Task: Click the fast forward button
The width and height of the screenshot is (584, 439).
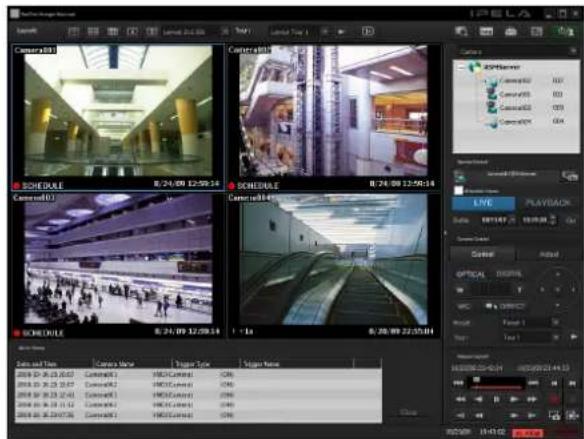Action: pos(531,399)
